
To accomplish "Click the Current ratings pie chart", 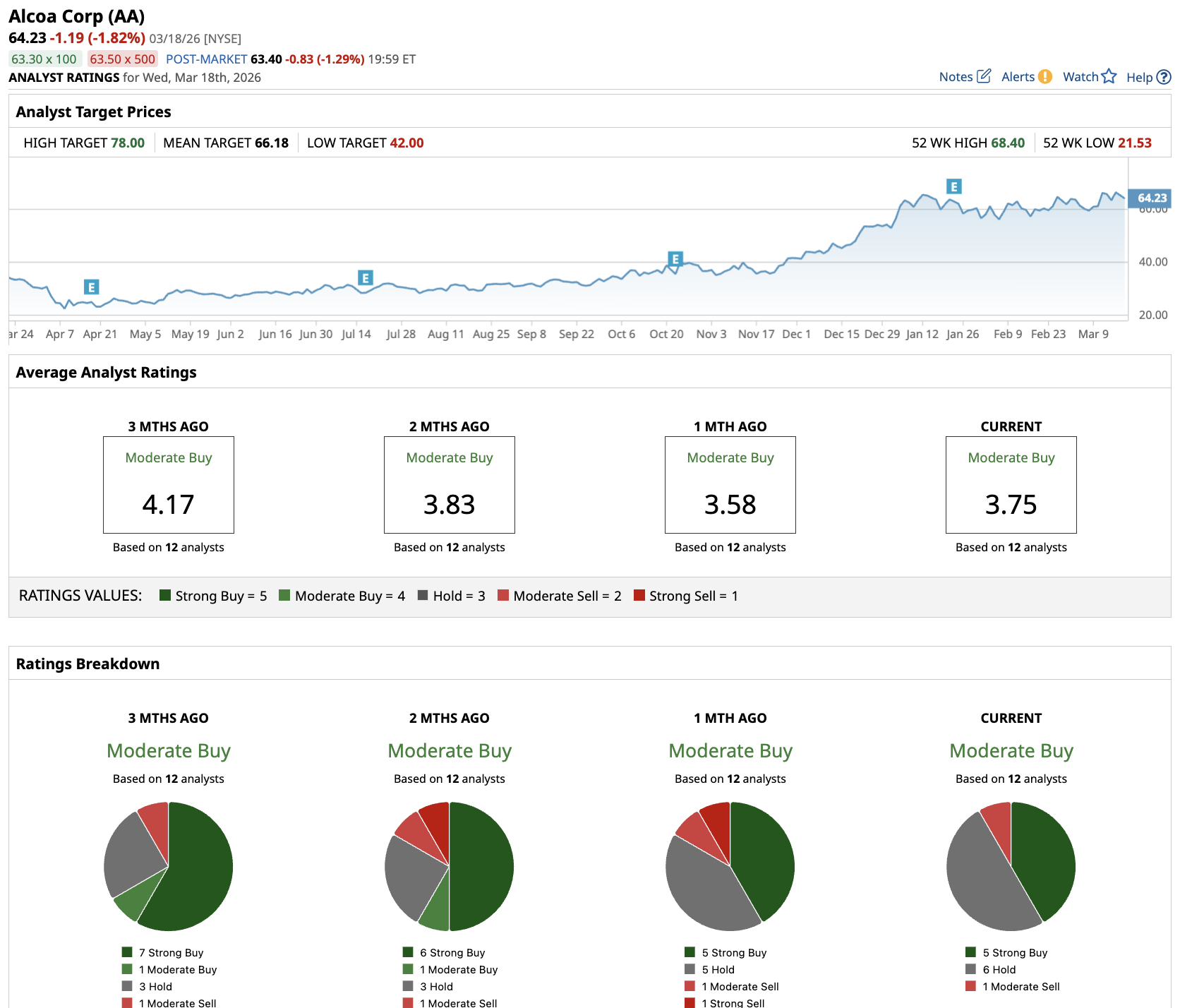I will pyautogui.click(x=1011, y=866).
